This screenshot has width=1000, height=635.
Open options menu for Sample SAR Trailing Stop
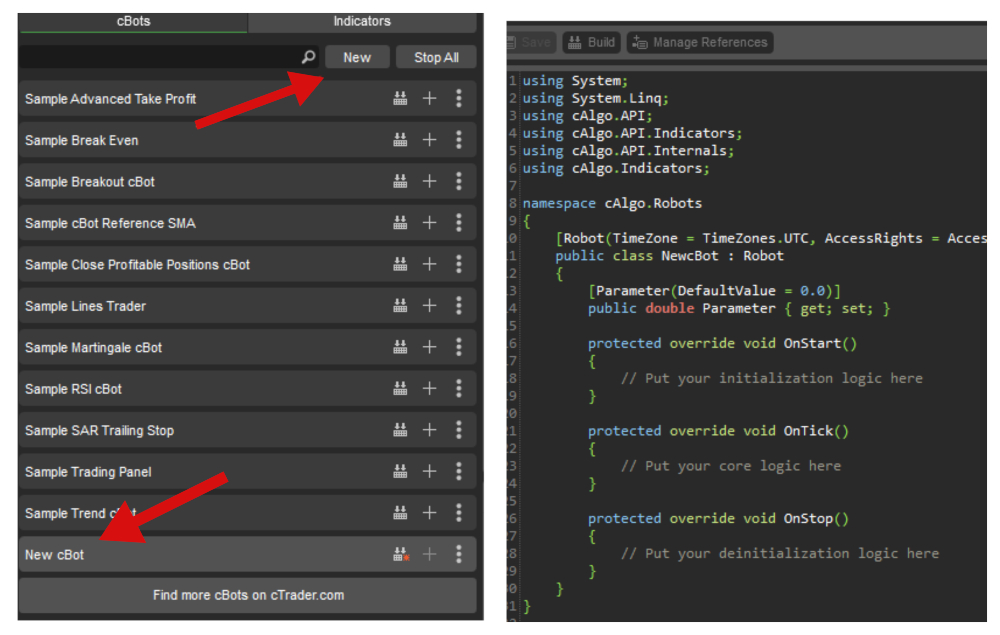click(x=459, y=430)
